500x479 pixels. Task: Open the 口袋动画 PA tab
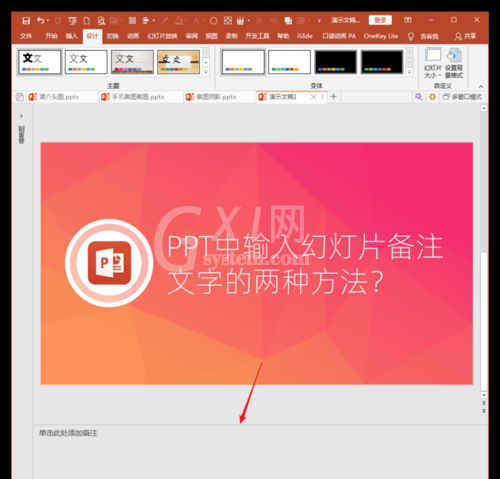click(339, 36)
